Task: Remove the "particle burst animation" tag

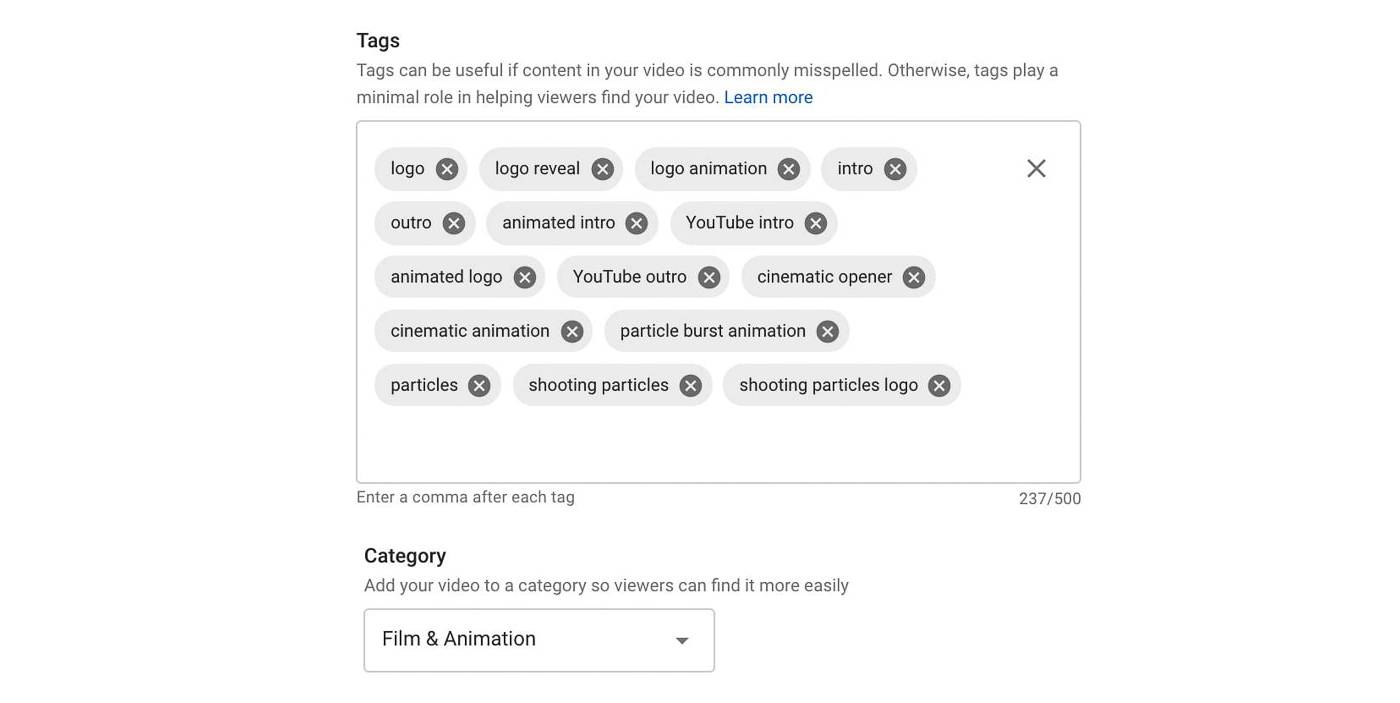Action: 826,330
